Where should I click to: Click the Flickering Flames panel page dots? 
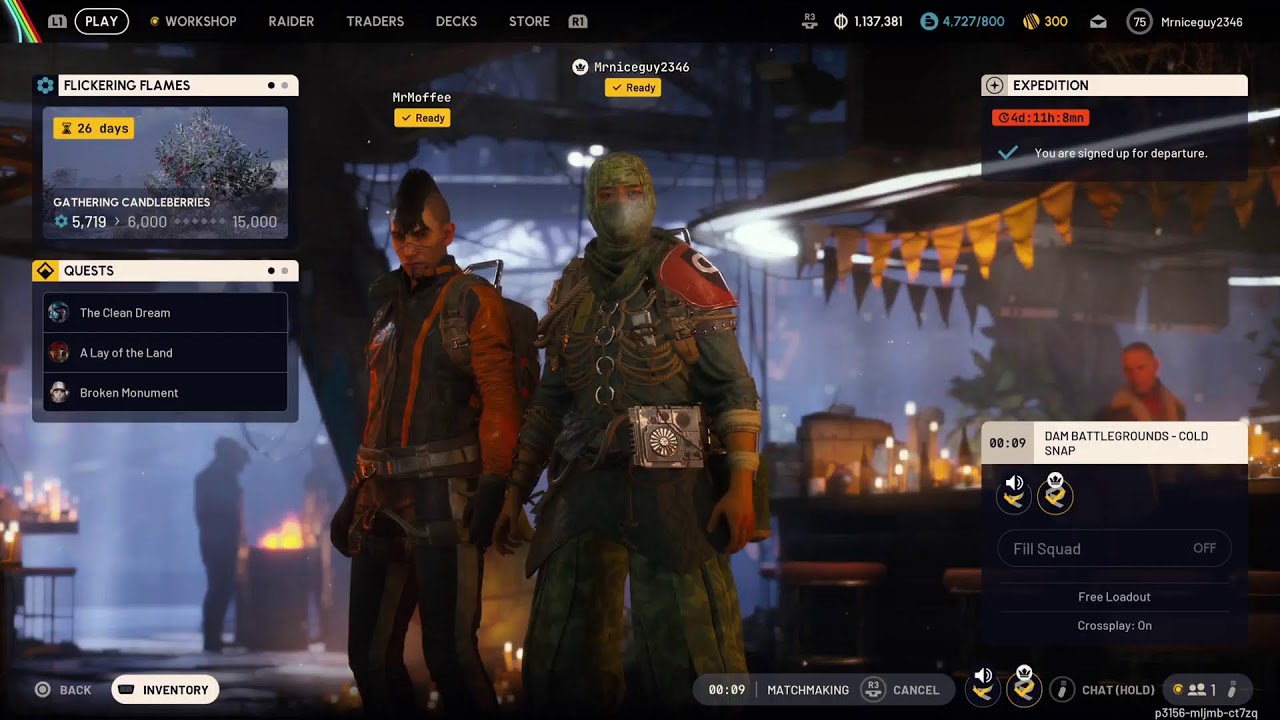tap(278, 86)
